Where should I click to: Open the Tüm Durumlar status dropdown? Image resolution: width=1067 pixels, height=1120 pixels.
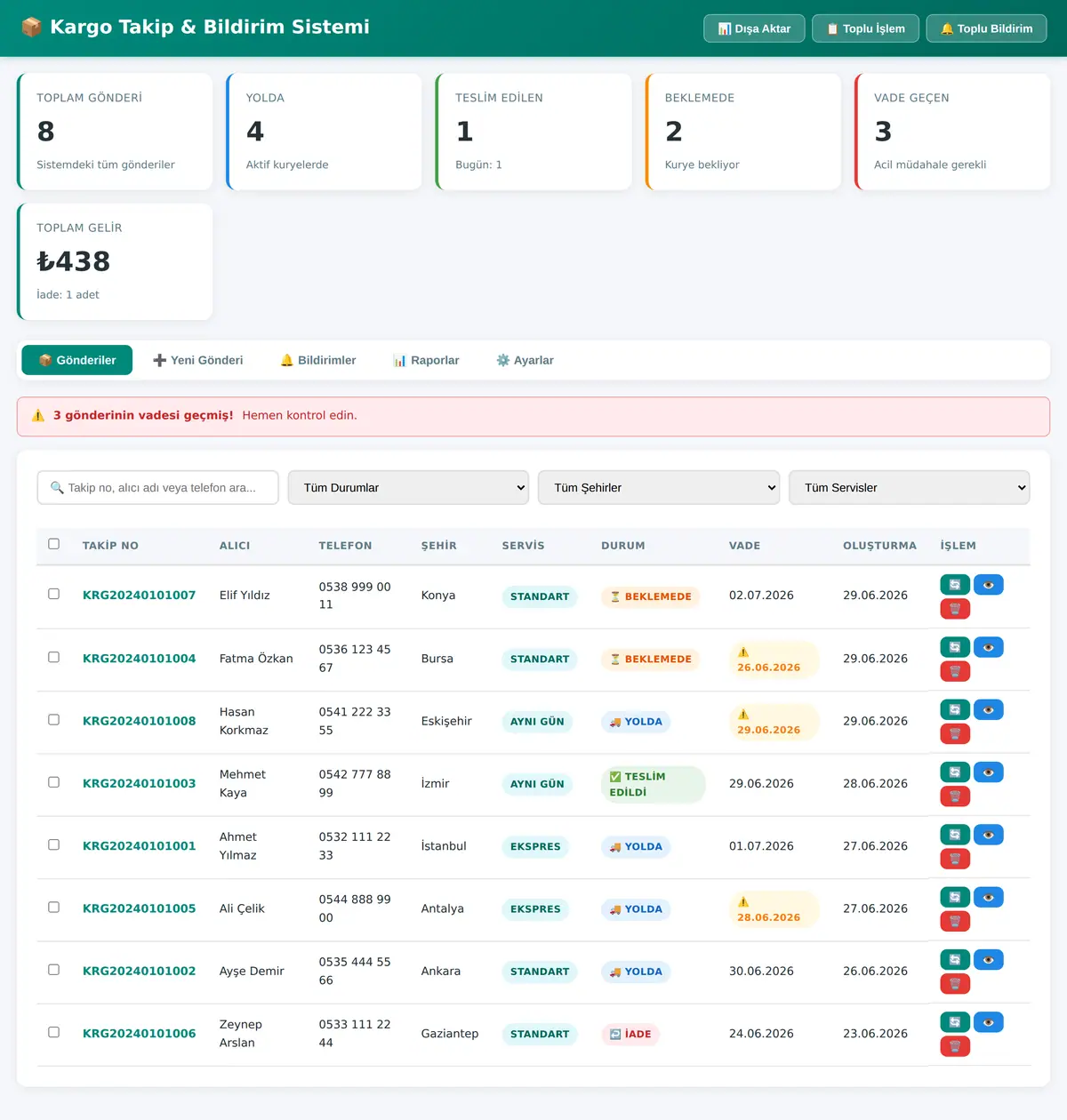(x=408, y=487)
